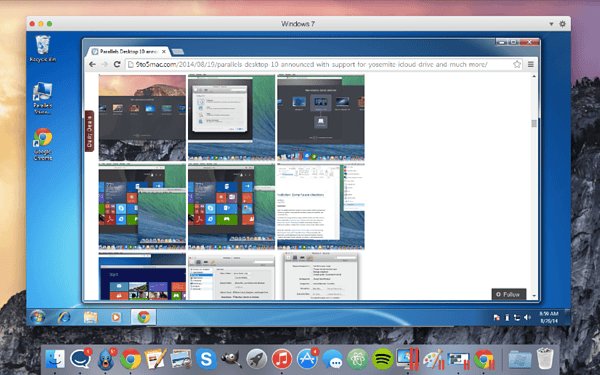Click the 9to5mac.com address bar
Screen dimensions: 600x375
click(324, 64)
